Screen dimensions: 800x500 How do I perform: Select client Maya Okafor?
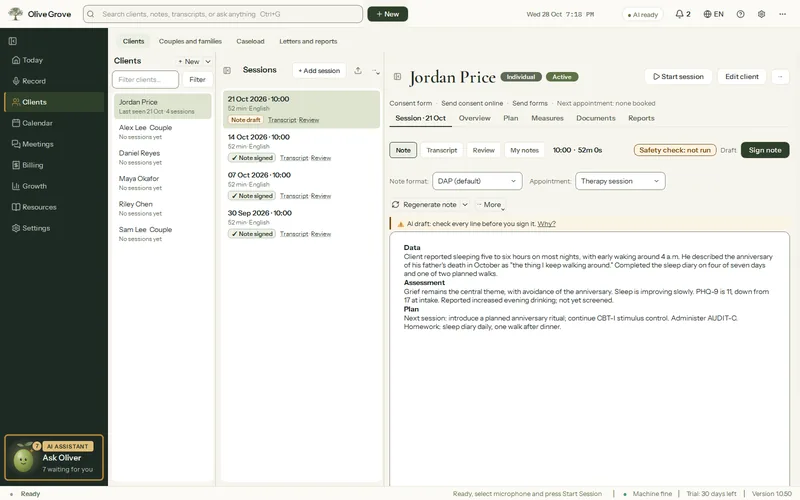pos(162,183)
